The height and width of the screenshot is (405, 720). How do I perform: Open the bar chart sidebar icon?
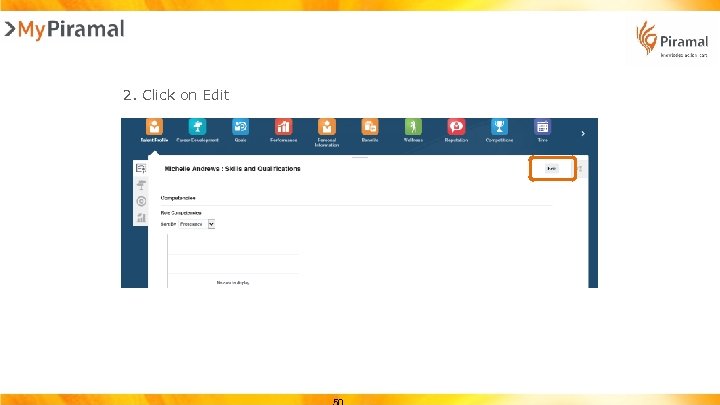click(x=141, y=218)
